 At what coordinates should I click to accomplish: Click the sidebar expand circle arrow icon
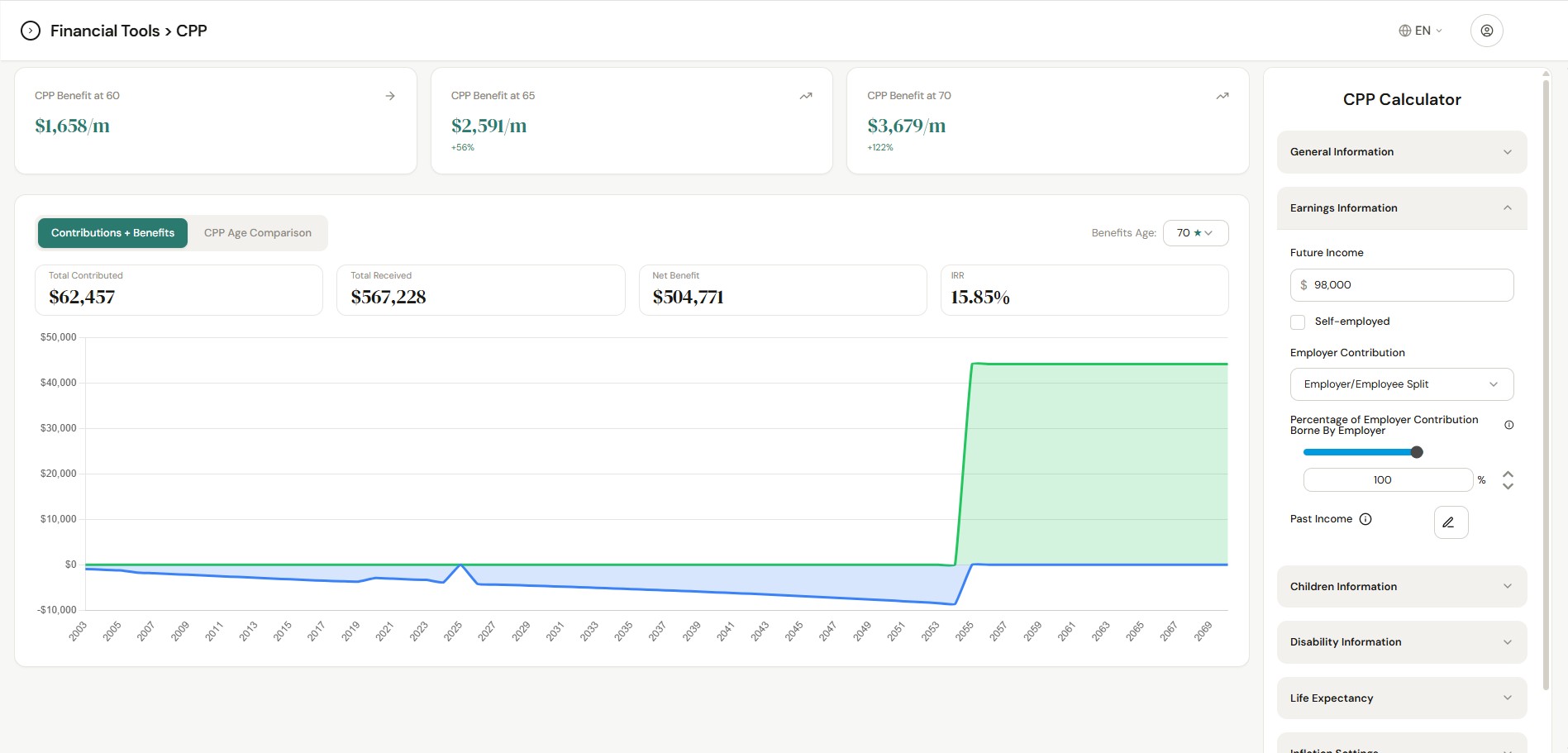coord(31,31)
